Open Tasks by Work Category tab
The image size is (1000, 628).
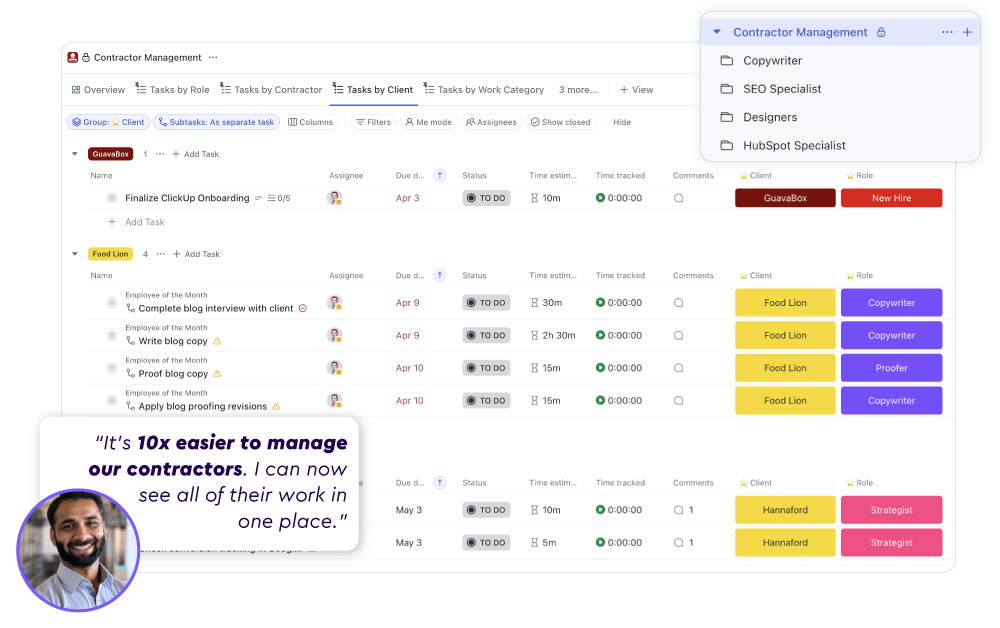484,90
